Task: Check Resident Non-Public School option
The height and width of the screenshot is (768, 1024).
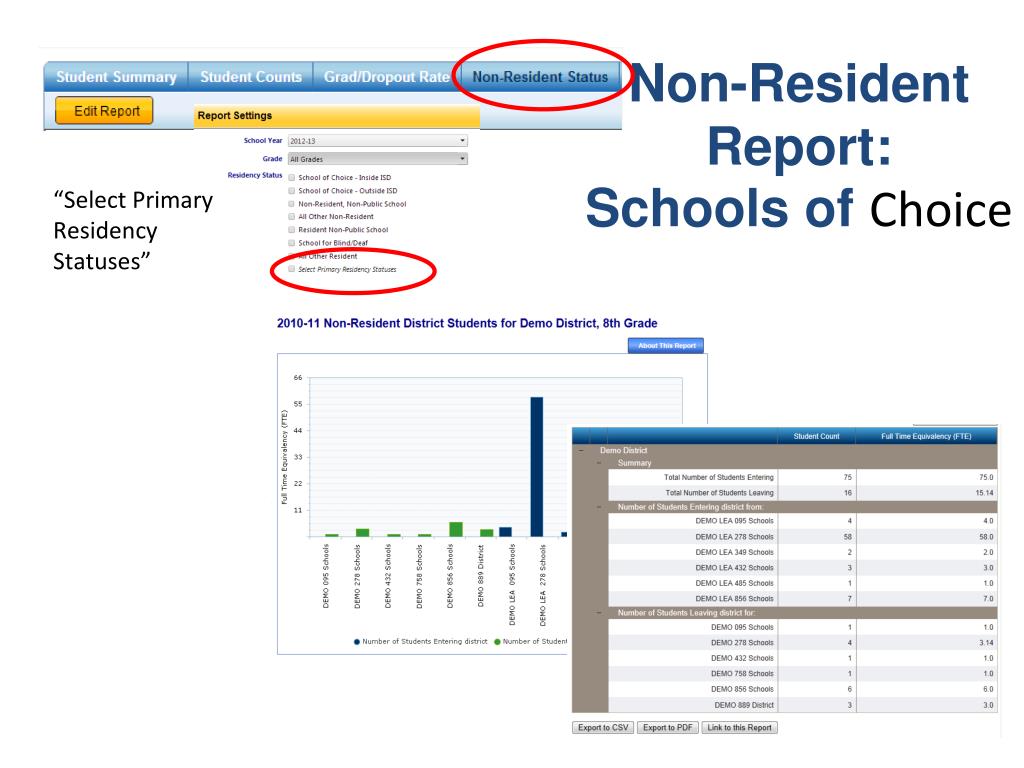Action: (x=292, y=229)
